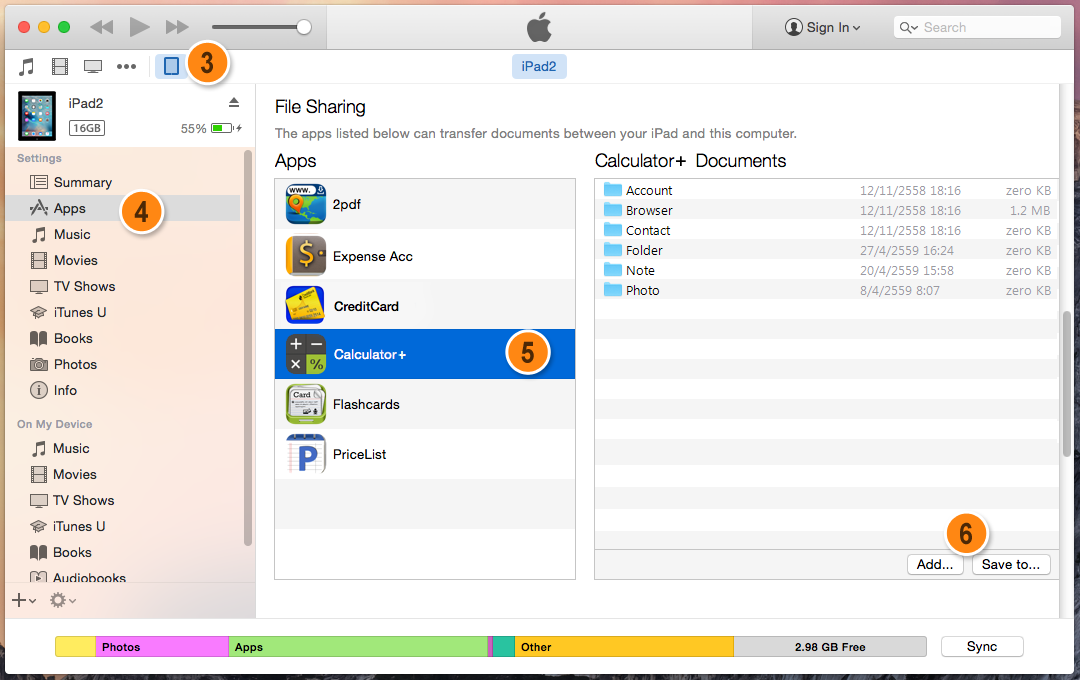Click the iPad2 device thumbnail
Screen dimensions: 1080x680
37,116
